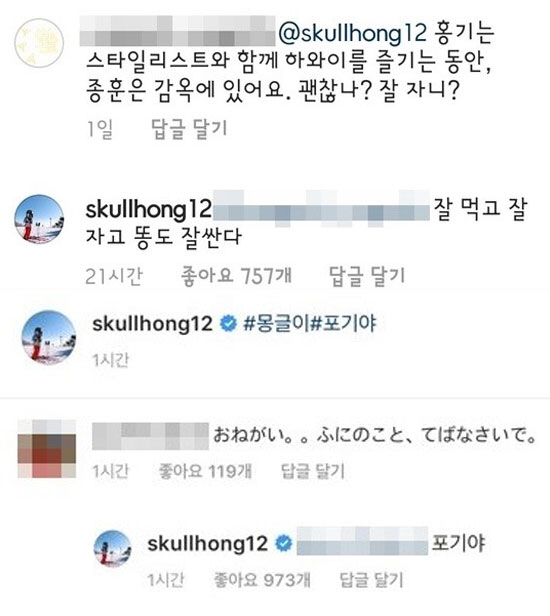550x616 pixels.
Task: Click the verified badge beside #몽글이 hashtag
Action: click(x=228, y=324)
